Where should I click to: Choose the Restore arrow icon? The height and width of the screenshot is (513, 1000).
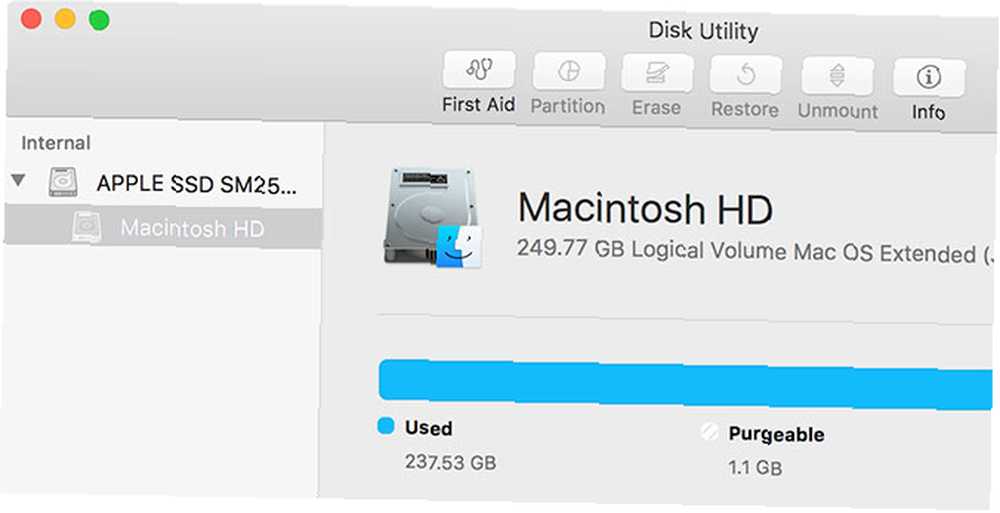pos(746,75)
